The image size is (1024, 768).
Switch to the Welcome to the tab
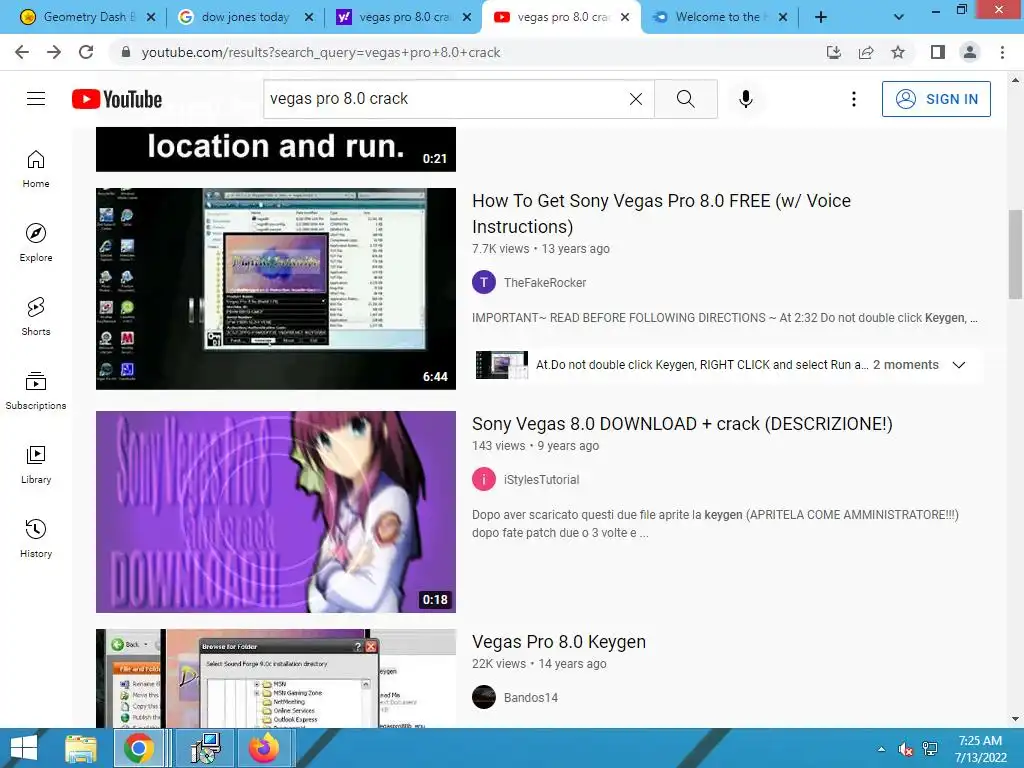[719, 17]
